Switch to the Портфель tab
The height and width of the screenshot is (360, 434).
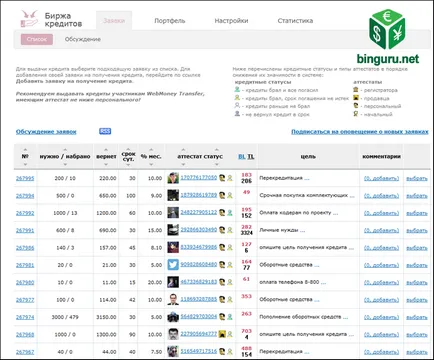tap(170, 21)
